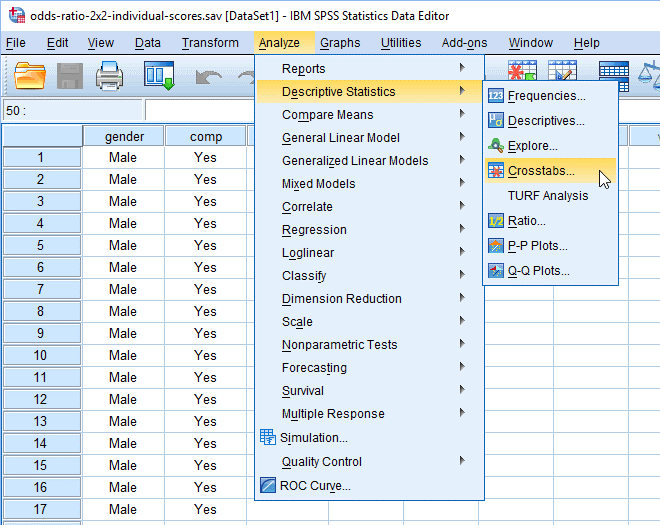Viewport: 660px width, 525px height.
Task: Click the Save file floppy disk icon
Action: pyautogui.click(x=70, y=75)
